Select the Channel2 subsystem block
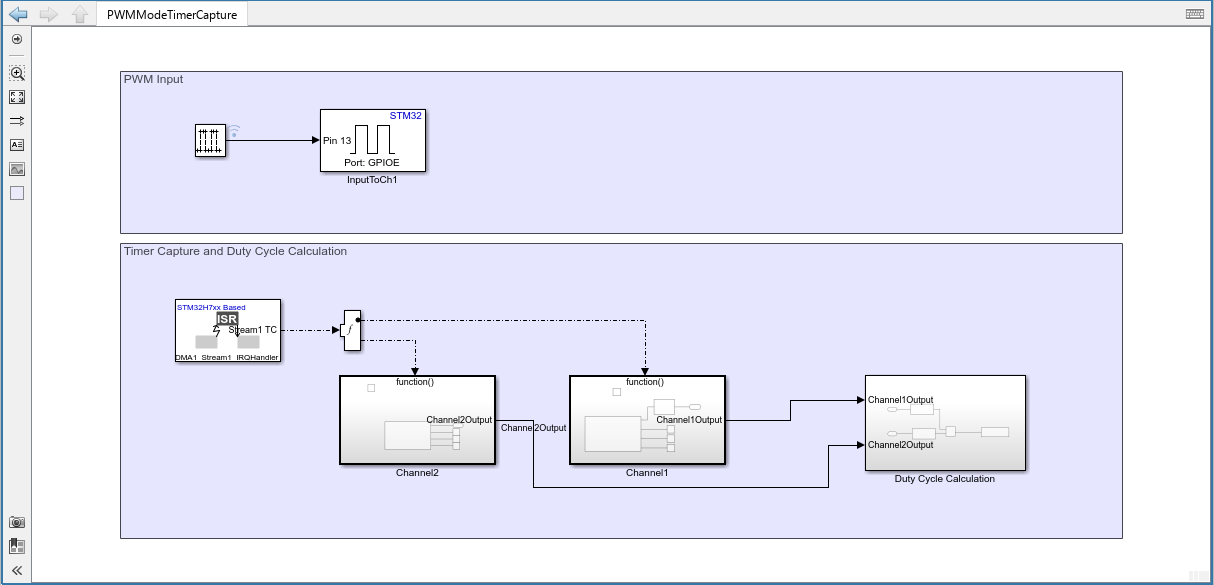 [417, 420]
